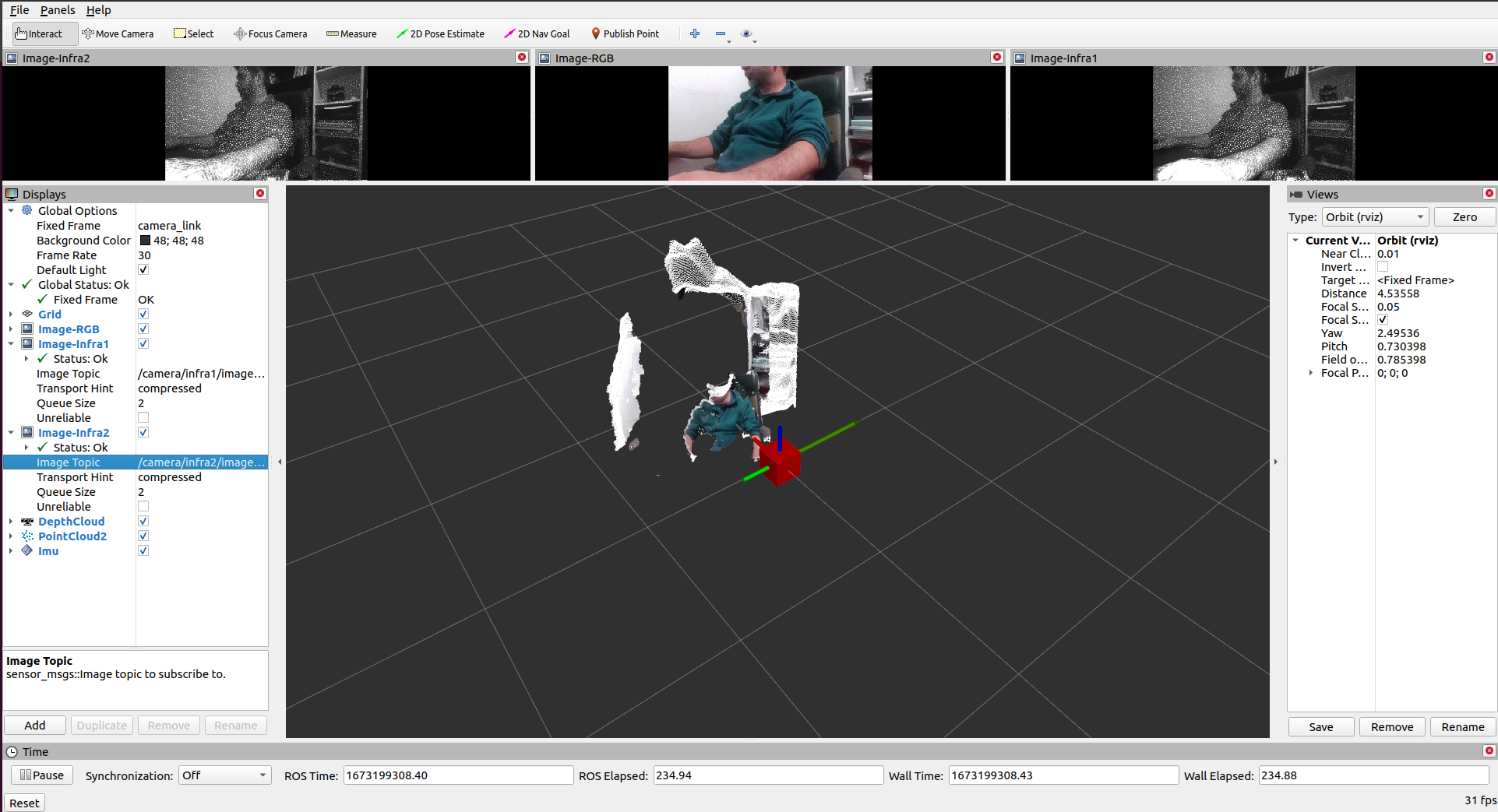The image size is (1498, 812).
Task: Close the Image-Infra2 panel
Action: tap(522, 58)
